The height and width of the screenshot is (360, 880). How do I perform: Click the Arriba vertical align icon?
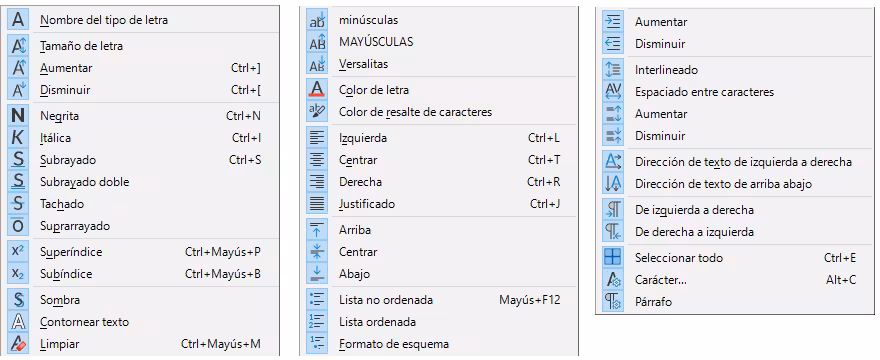point(317,230)
